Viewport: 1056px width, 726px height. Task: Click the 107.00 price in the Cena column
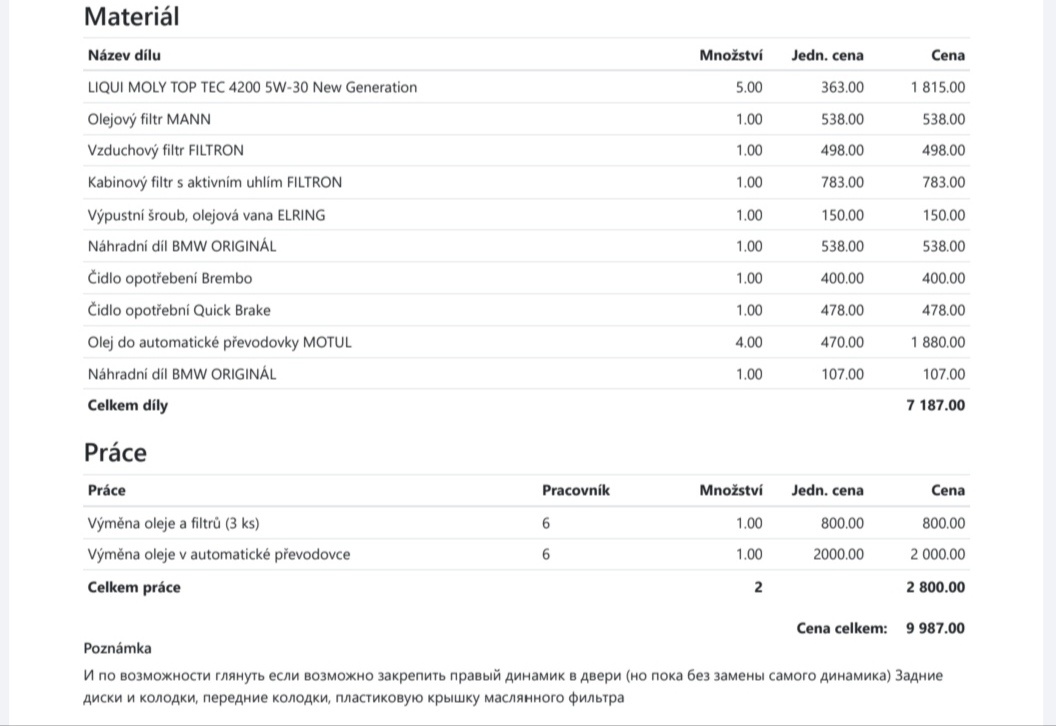tap(944, 374)
